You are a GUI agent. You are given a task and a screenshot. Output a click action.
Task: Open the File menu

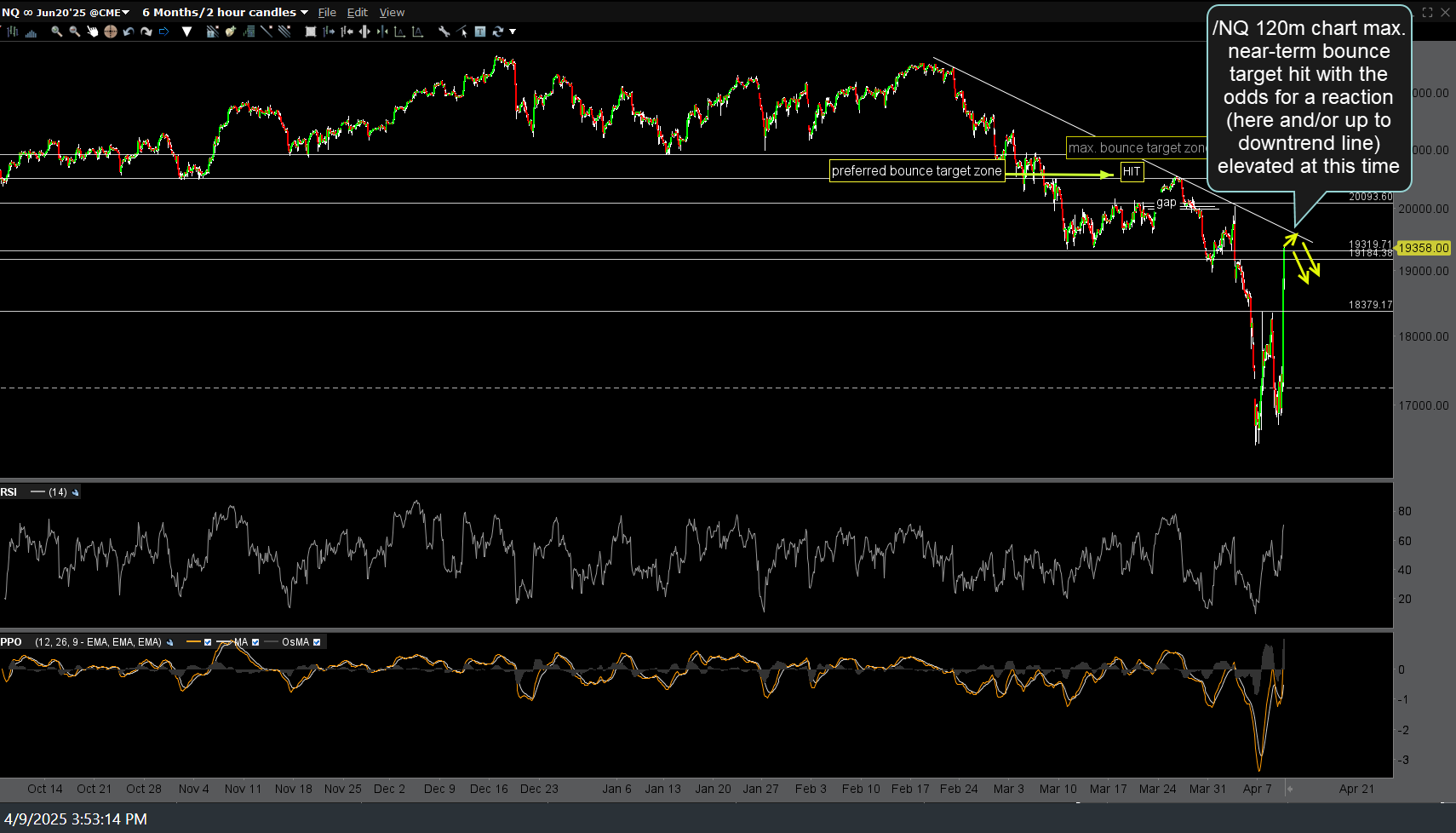coord(327,13)
